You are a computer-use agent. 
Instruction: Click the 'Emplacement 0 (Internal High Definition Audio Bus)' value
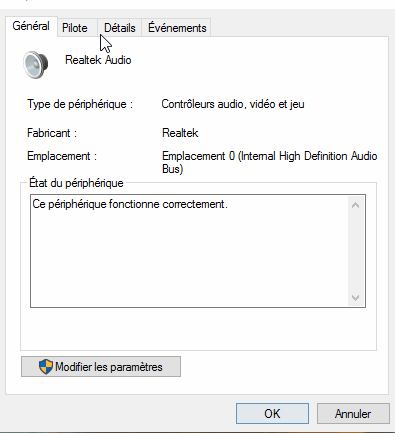click(x=269, y=162)
